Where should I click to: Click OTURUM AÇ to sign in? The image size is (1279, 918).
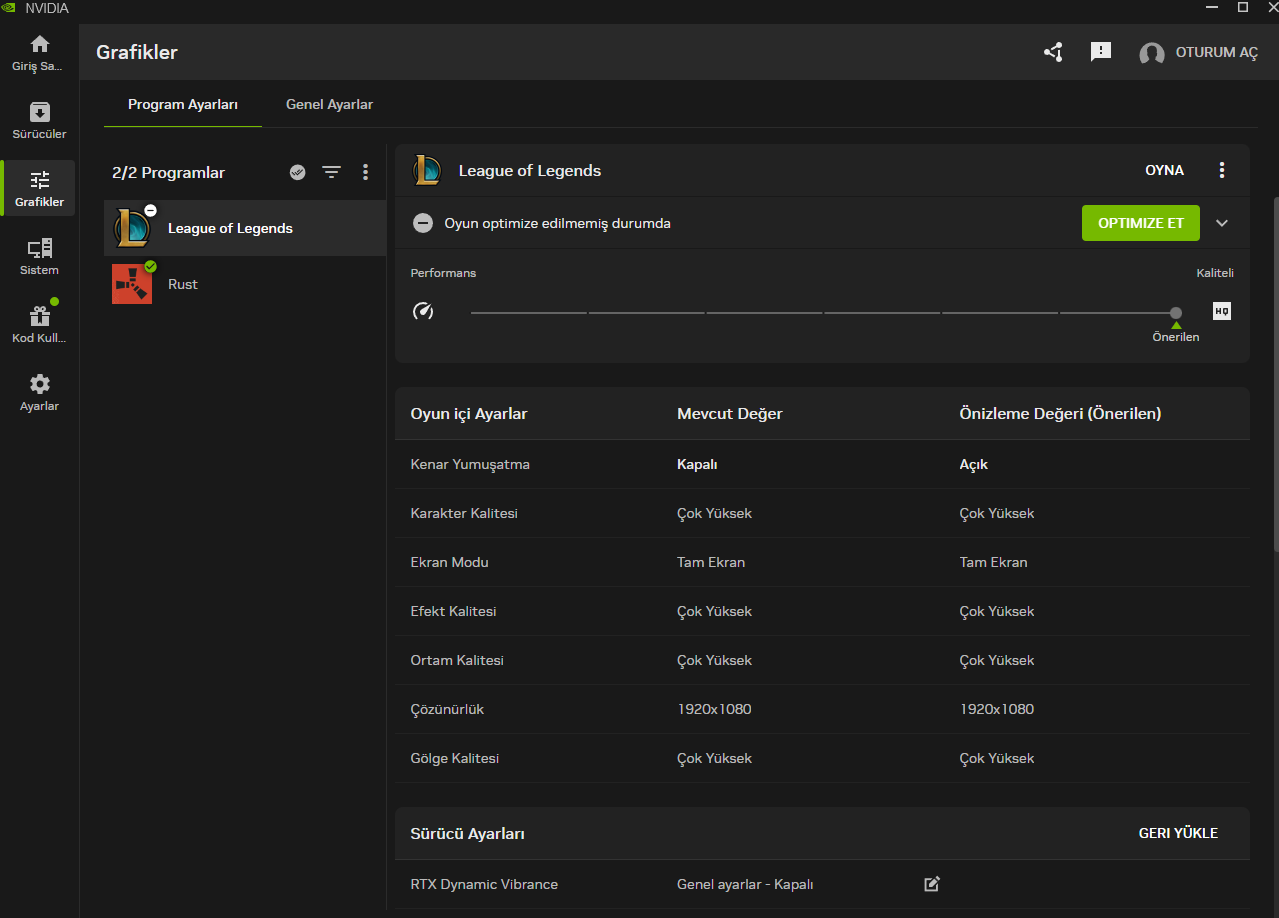pos(1217,53)
